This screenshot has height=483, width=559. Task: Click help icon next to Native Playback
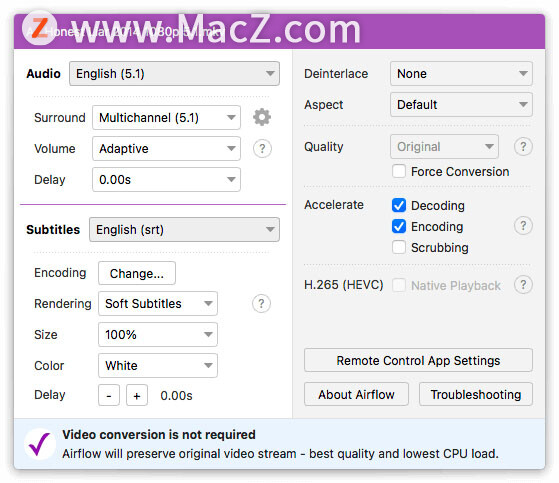click(523, 285)
